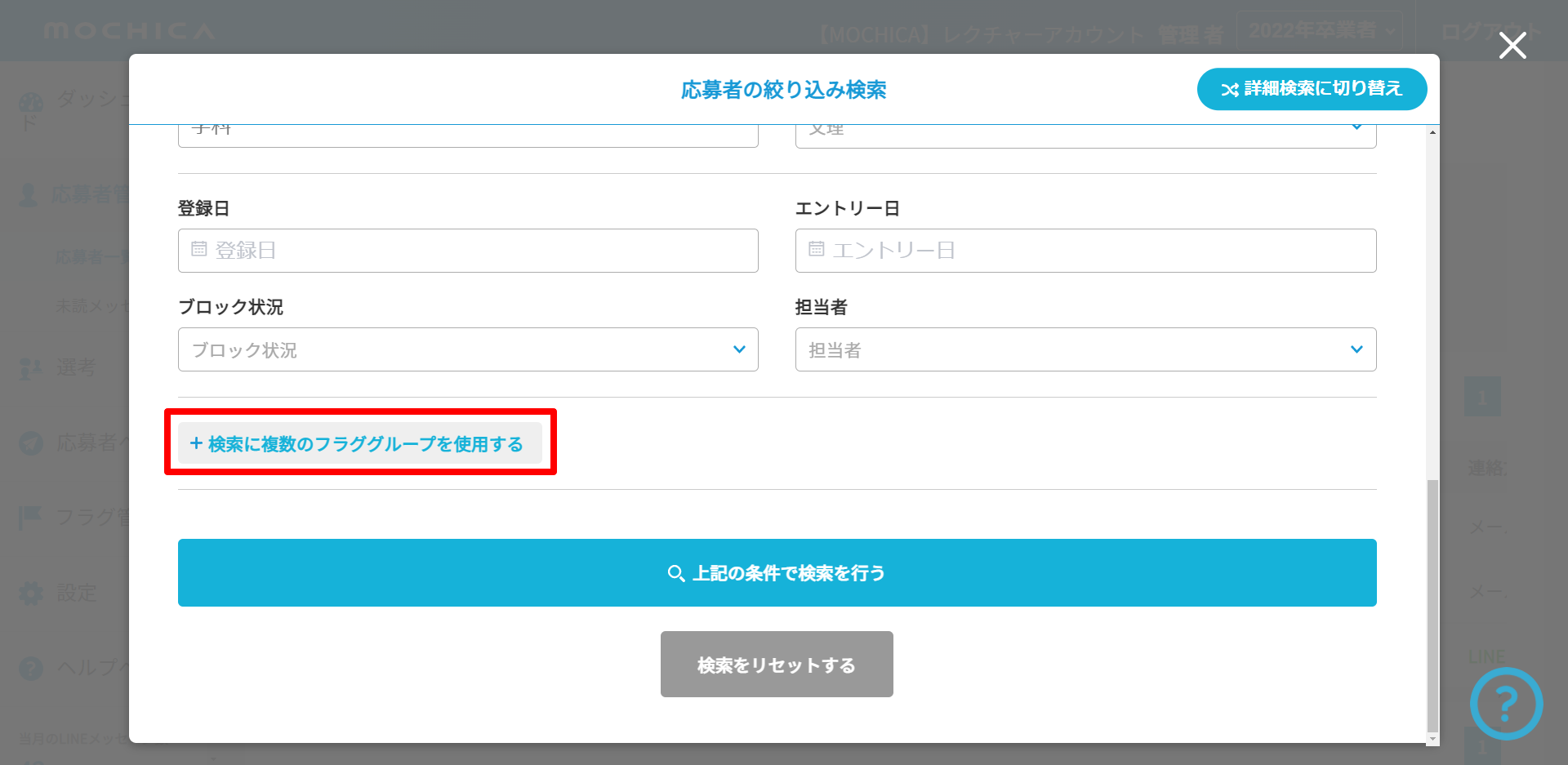The height and width of the screenshot is (765, 1568).
Task: Open the help question mark bubble
Action: 1506,703
